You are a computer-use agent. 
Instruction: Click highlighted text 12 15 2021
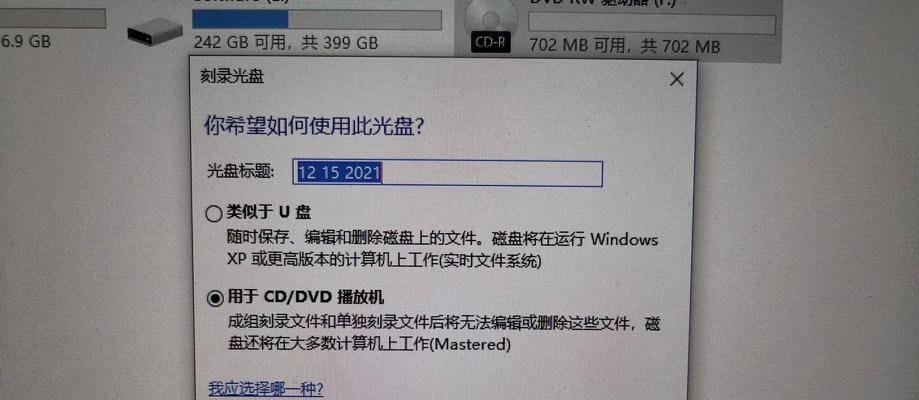[339, 173]
